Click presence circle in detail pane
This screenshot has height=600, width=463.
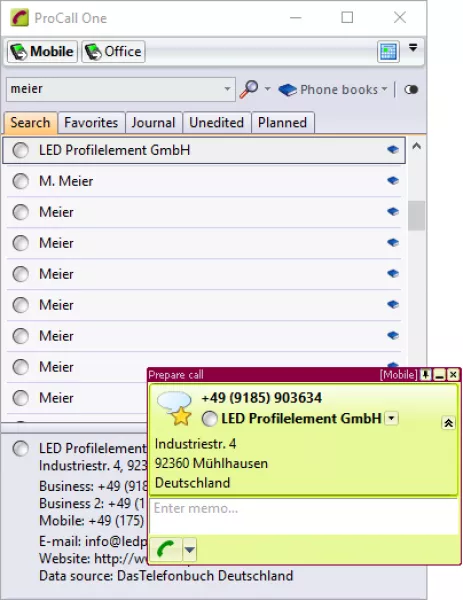21,448
